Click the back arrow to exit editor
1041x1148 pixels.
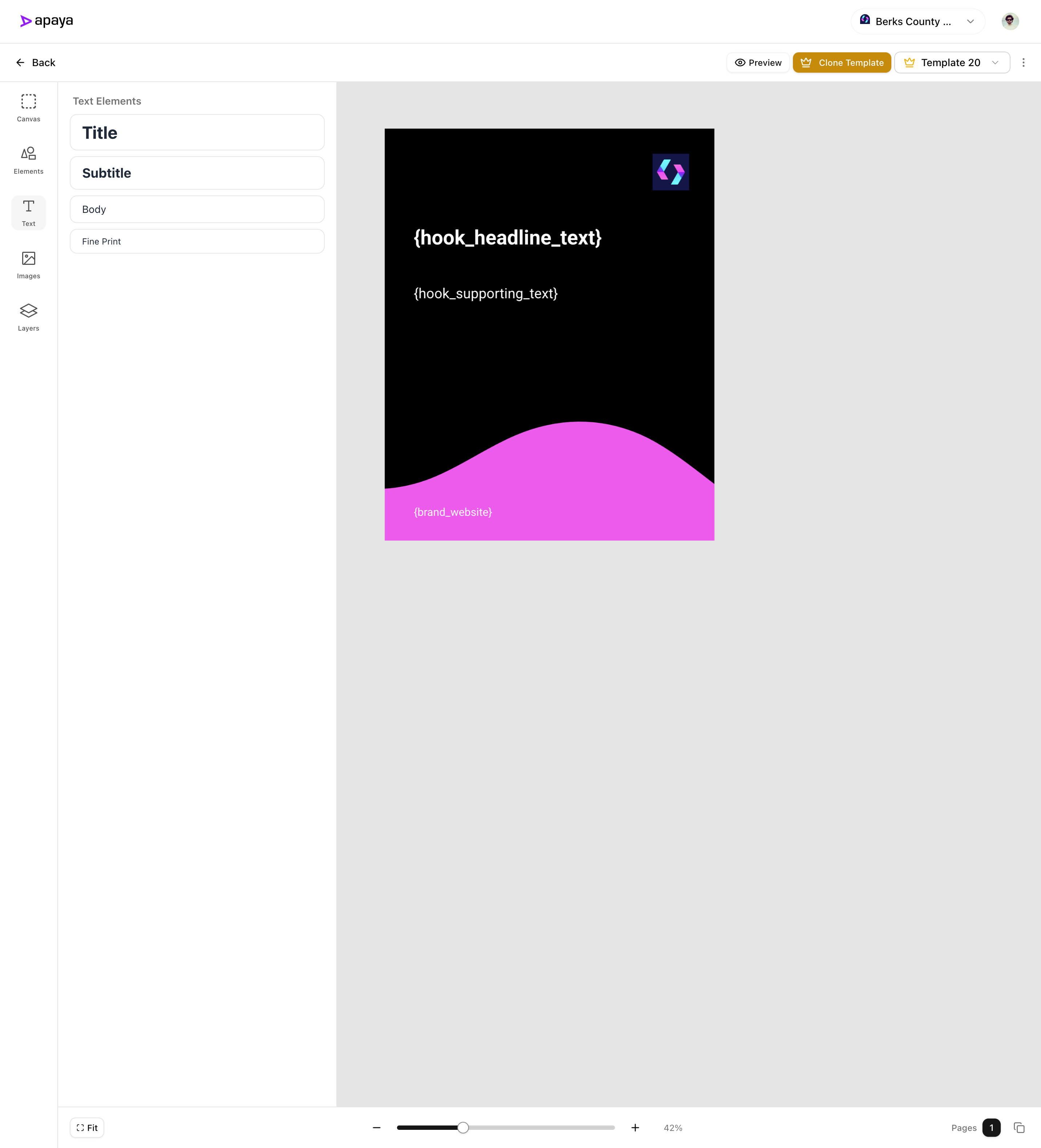(x=20, y=62)
